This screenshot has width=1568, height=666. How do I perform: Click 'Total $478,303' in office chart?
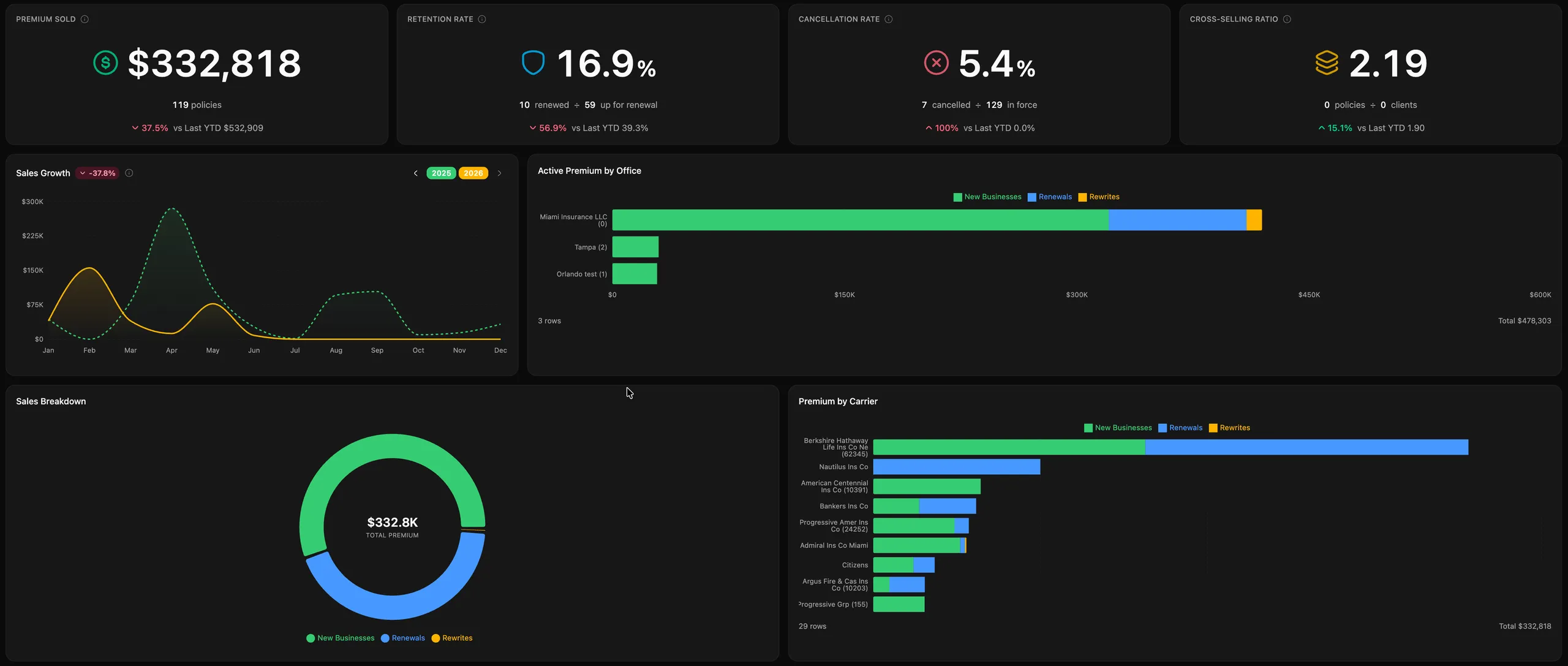pos(1525,320)
